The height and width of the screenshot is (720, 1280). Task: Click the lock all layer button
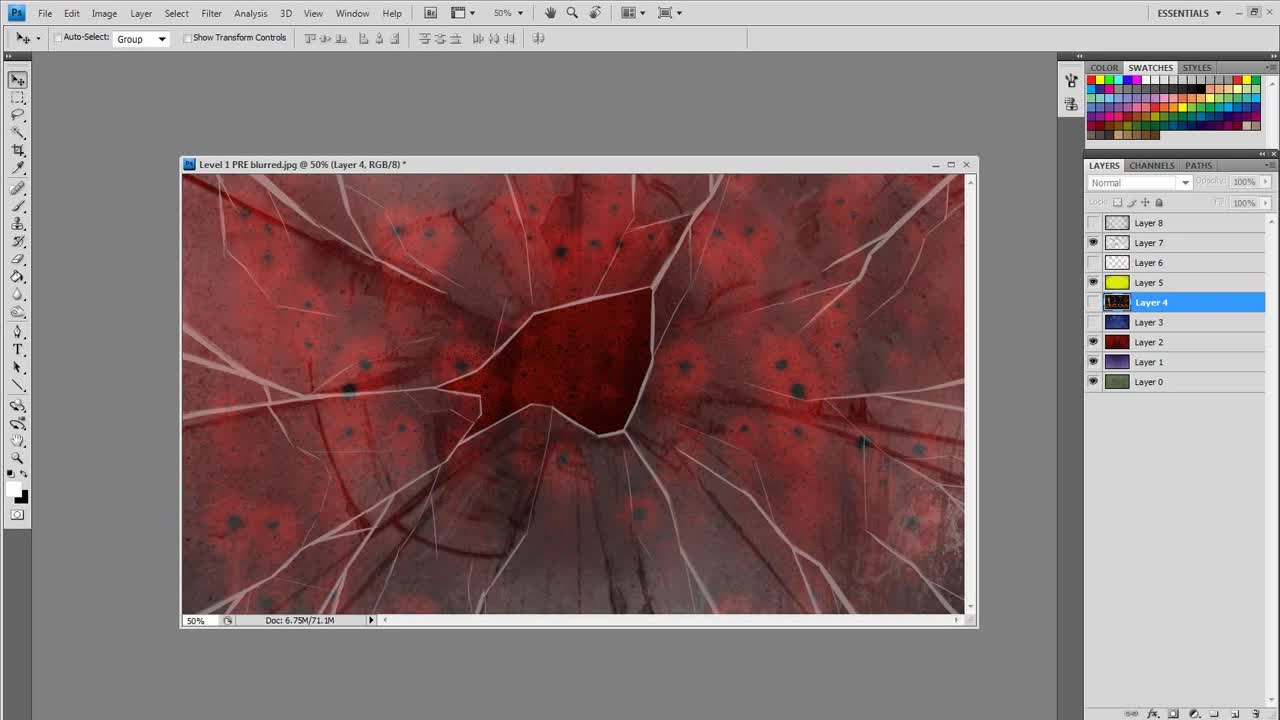pos(1160,203)
